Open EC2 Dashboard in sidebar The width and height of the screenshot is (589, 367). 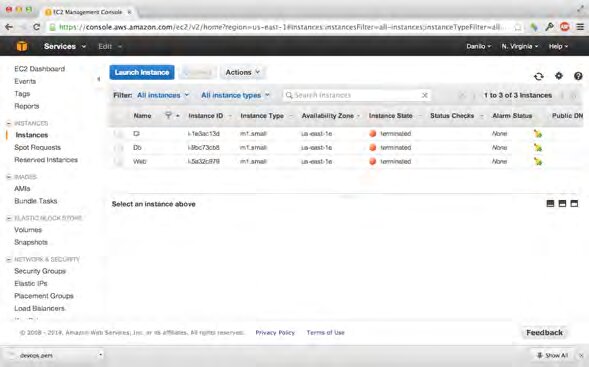coord(39,69)
